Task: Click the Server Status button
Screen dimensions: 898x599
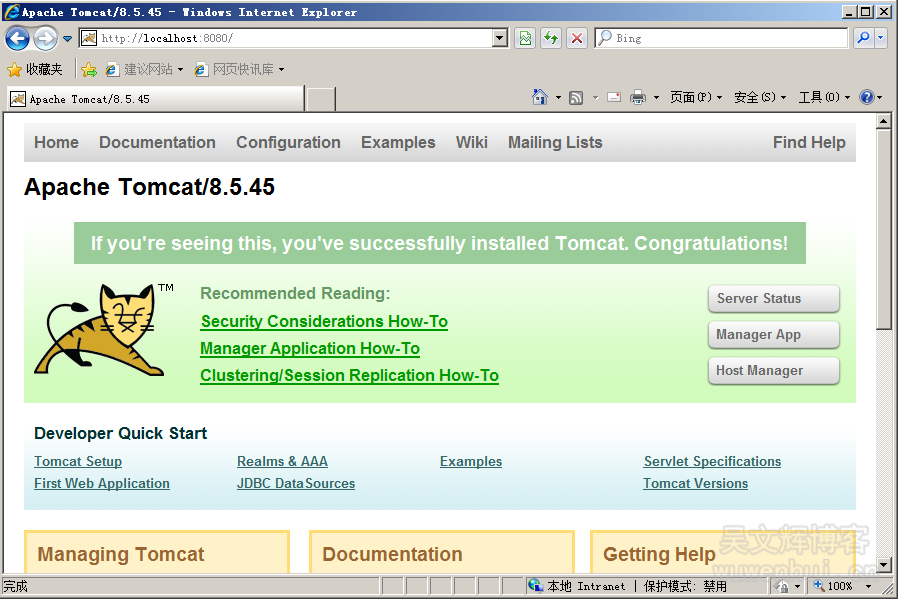Action: coord(773,299)
